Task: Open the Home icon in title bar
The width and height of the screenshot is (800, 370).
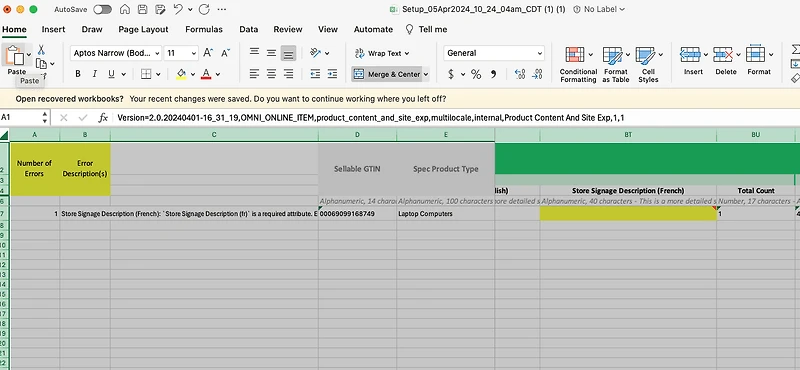Action: pyautogui.click(x=124, y=9)
